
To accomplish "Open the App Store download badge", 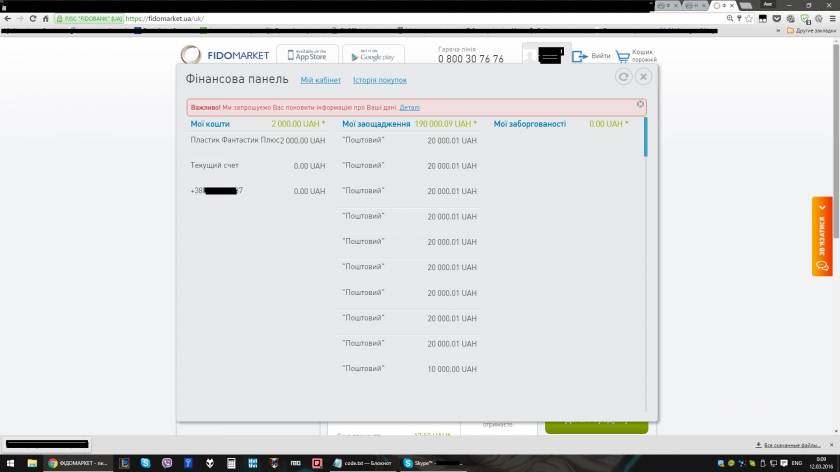I will tap(308, 55).
